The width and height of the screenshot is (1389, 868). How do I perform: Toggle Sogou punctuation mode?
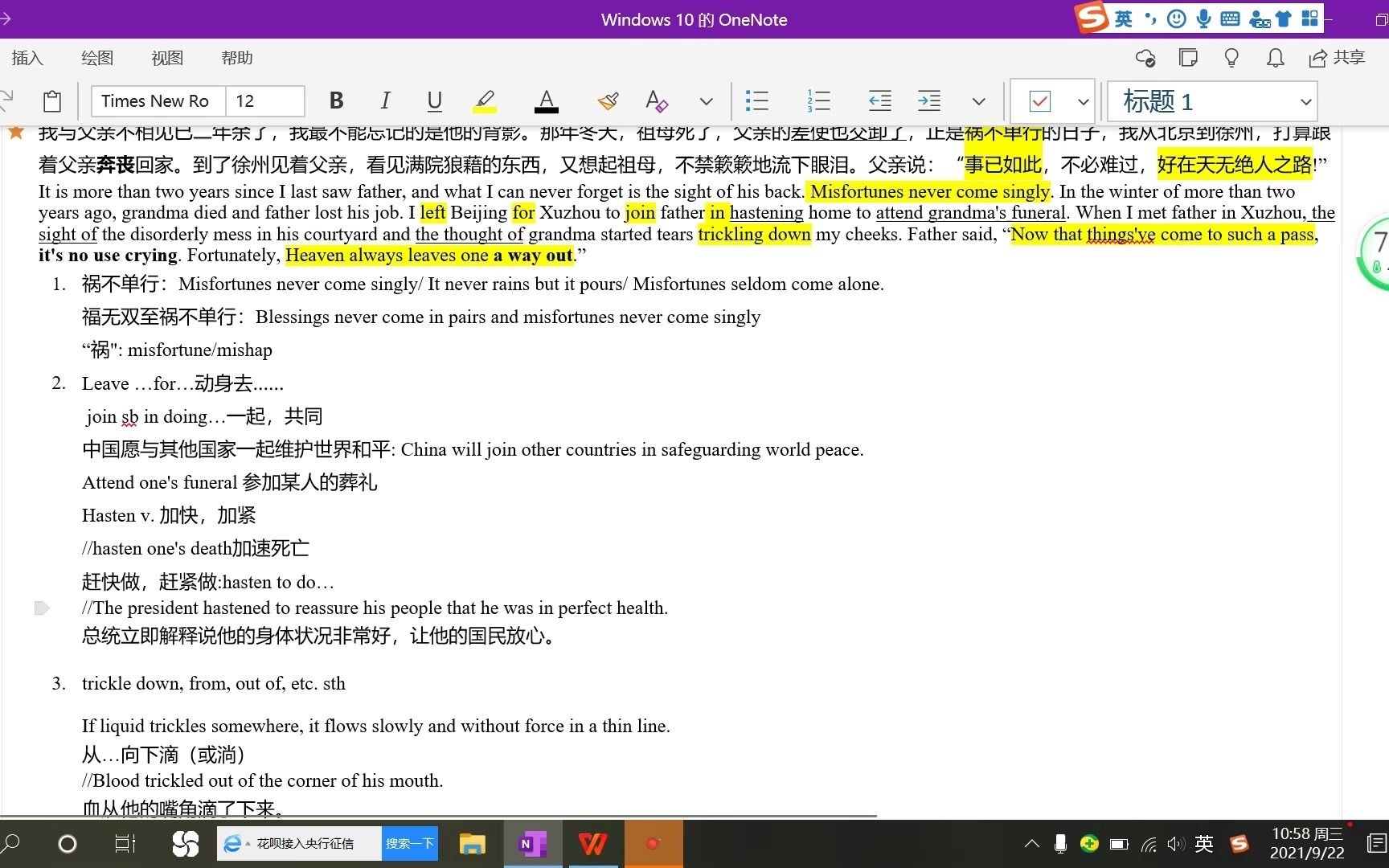click(1150, 18)
